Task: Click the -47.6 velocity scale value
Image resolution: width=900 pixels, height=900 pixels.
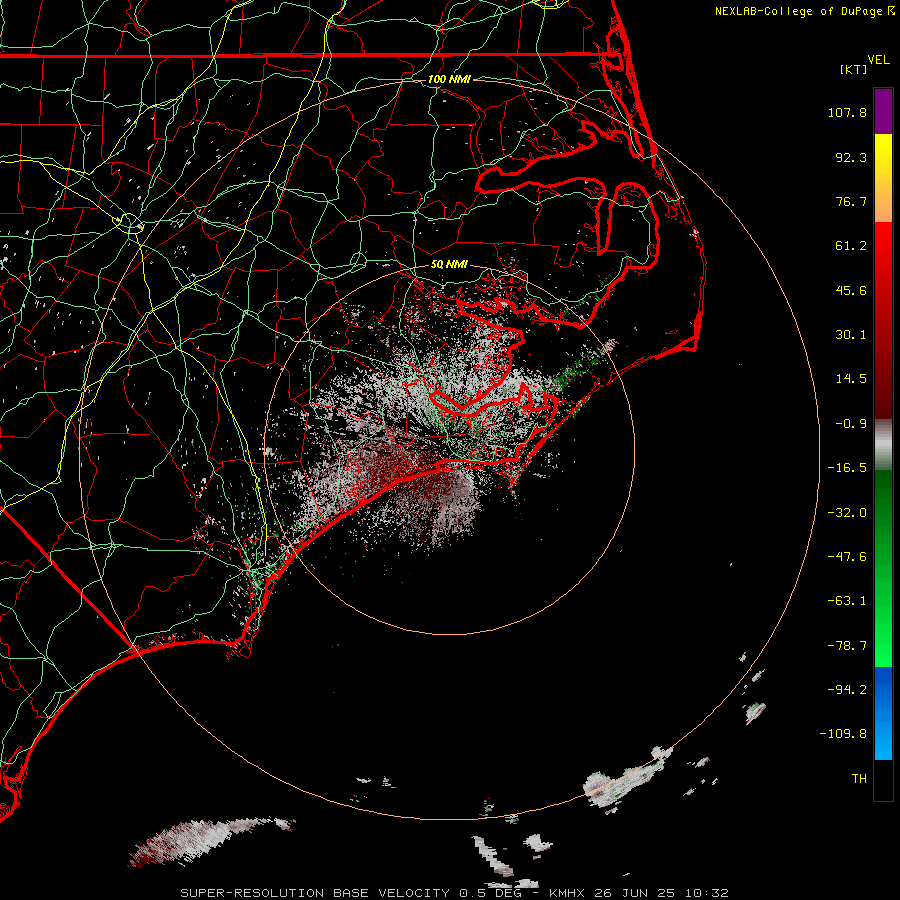Action: point(847,557)
